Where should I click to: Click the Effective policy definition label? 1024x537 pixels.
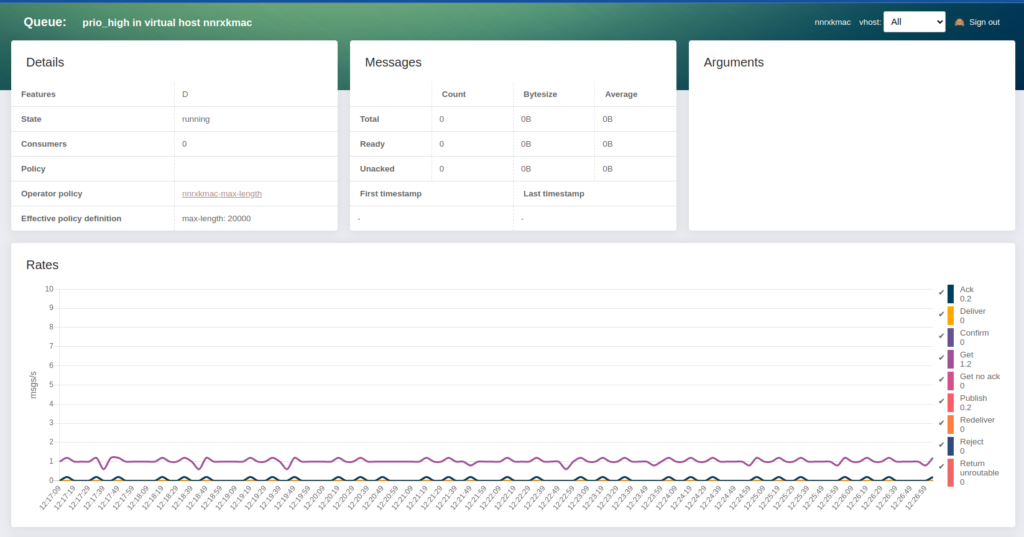pos(71,218)
